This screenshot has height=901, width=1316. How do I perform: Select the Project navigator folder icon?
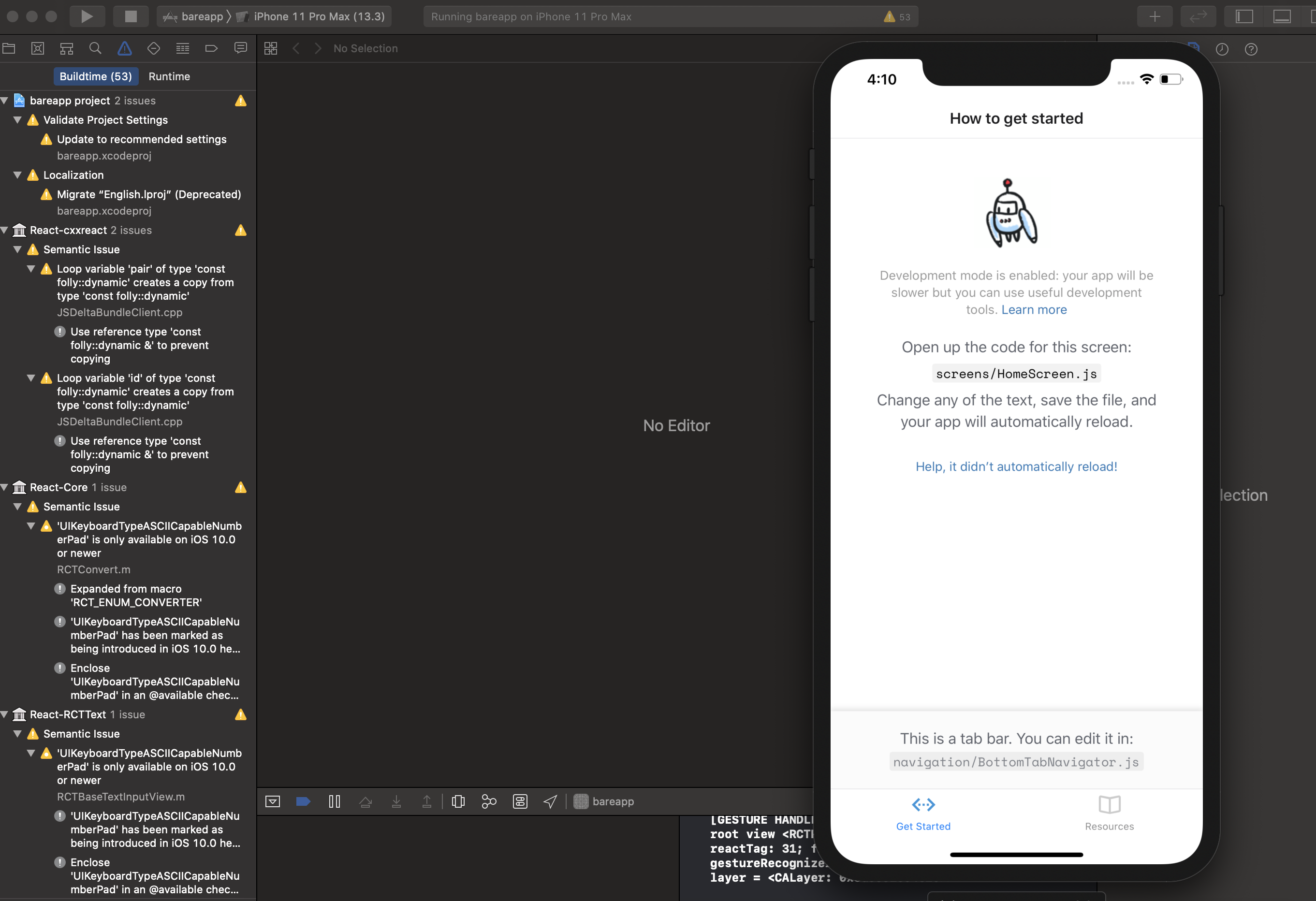pos(9,48)
